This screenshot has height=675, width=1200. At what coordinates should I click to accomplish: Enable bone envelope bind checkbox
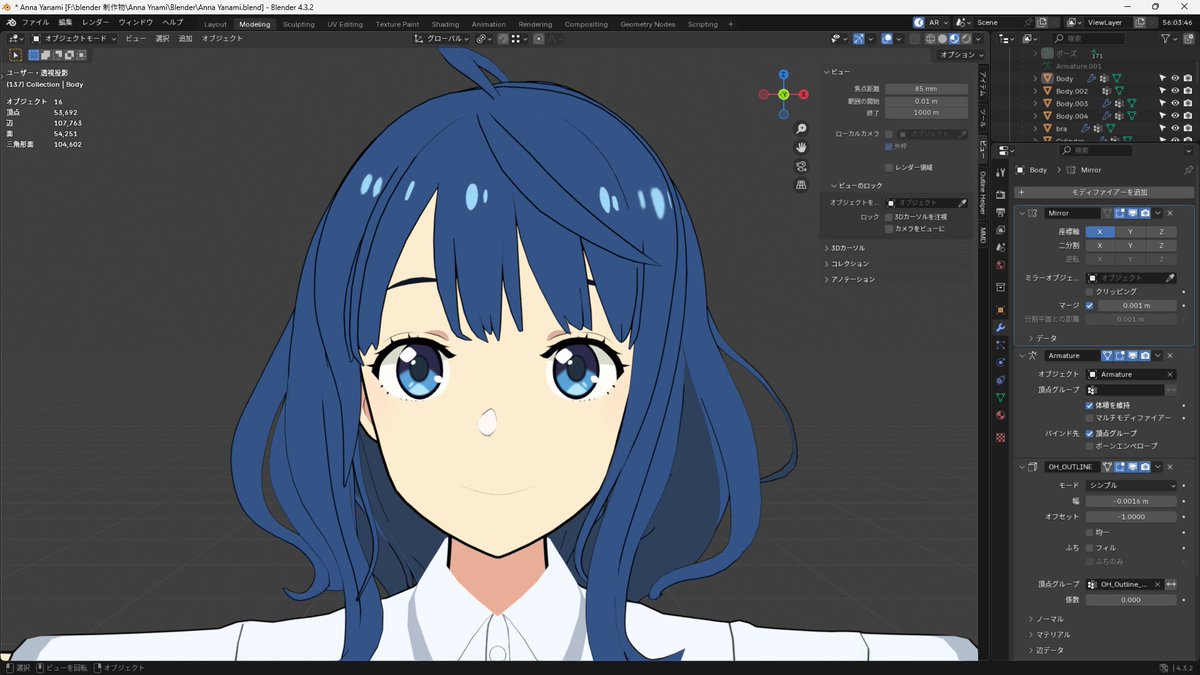[1089, 445]
